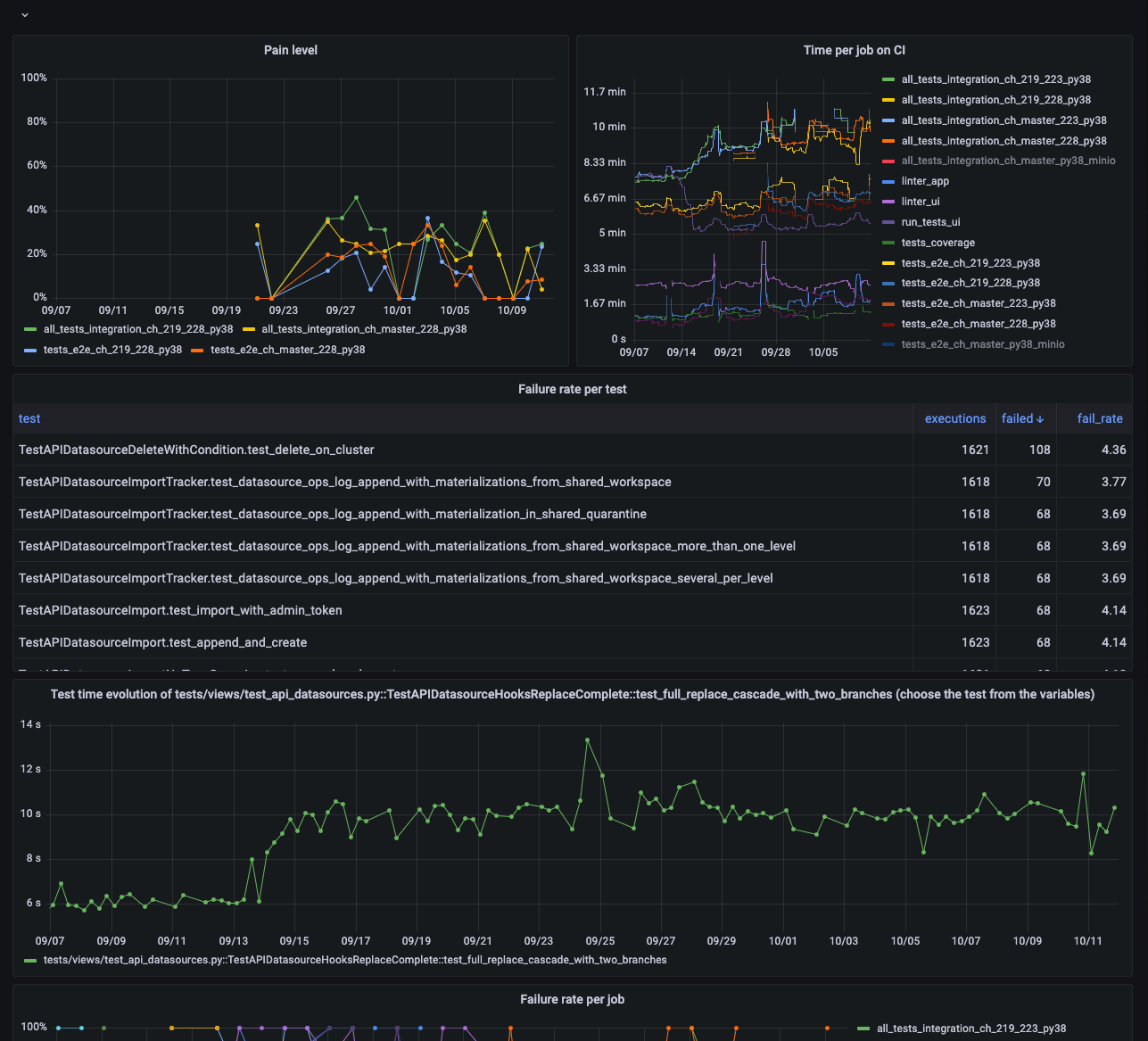Click the descending sort arrow beside failed

click(1040, 419)
